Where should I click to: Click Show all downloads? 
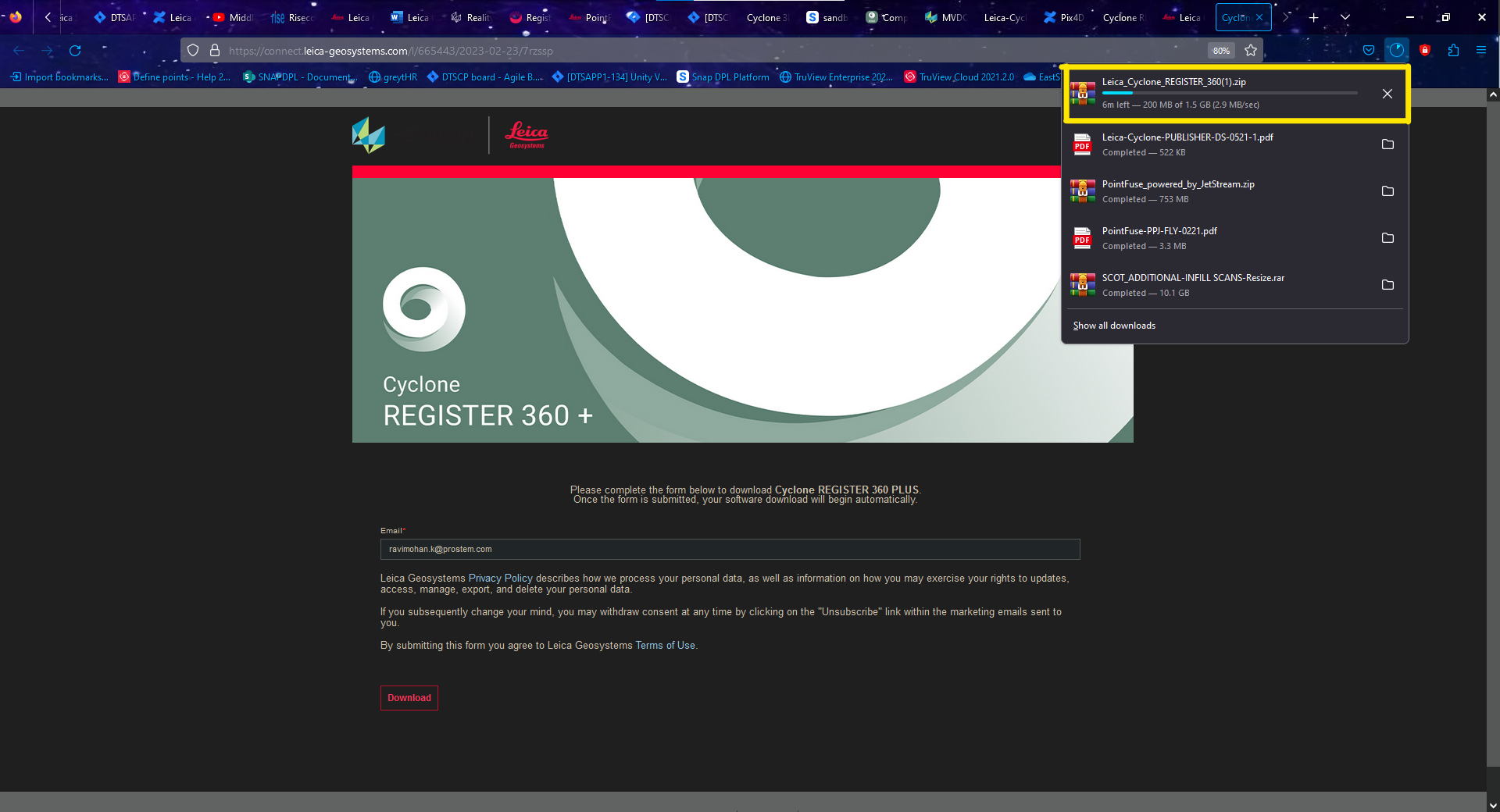coord(1114,326)
